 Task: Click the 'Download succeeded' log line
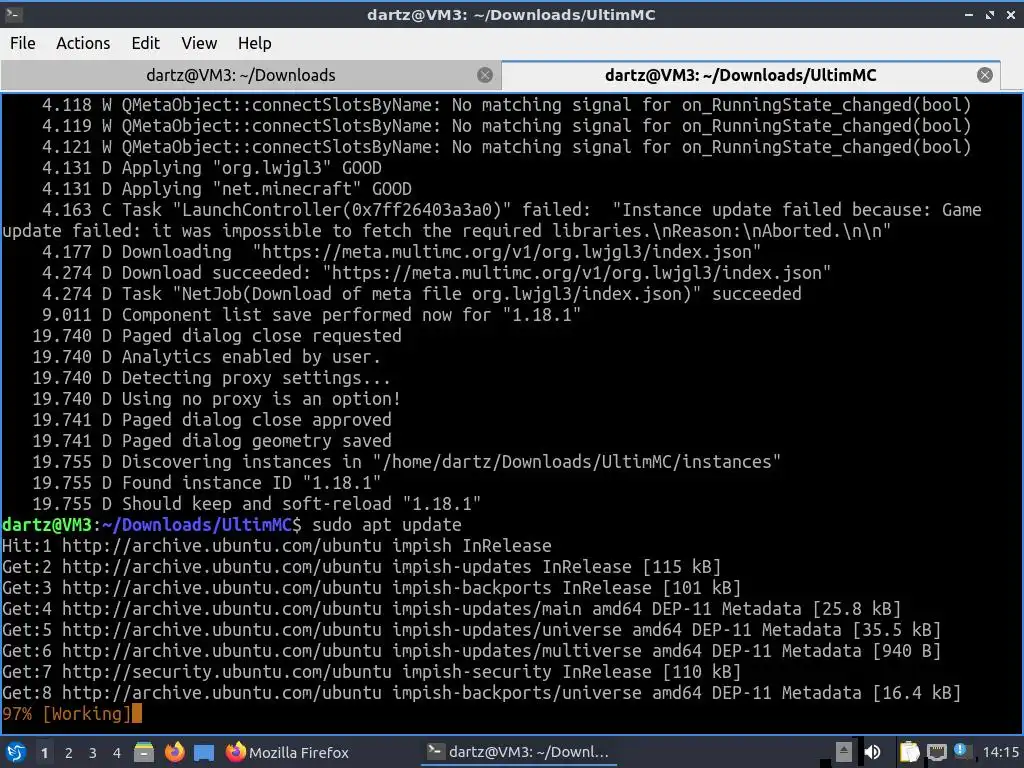[x=436, y=273]
